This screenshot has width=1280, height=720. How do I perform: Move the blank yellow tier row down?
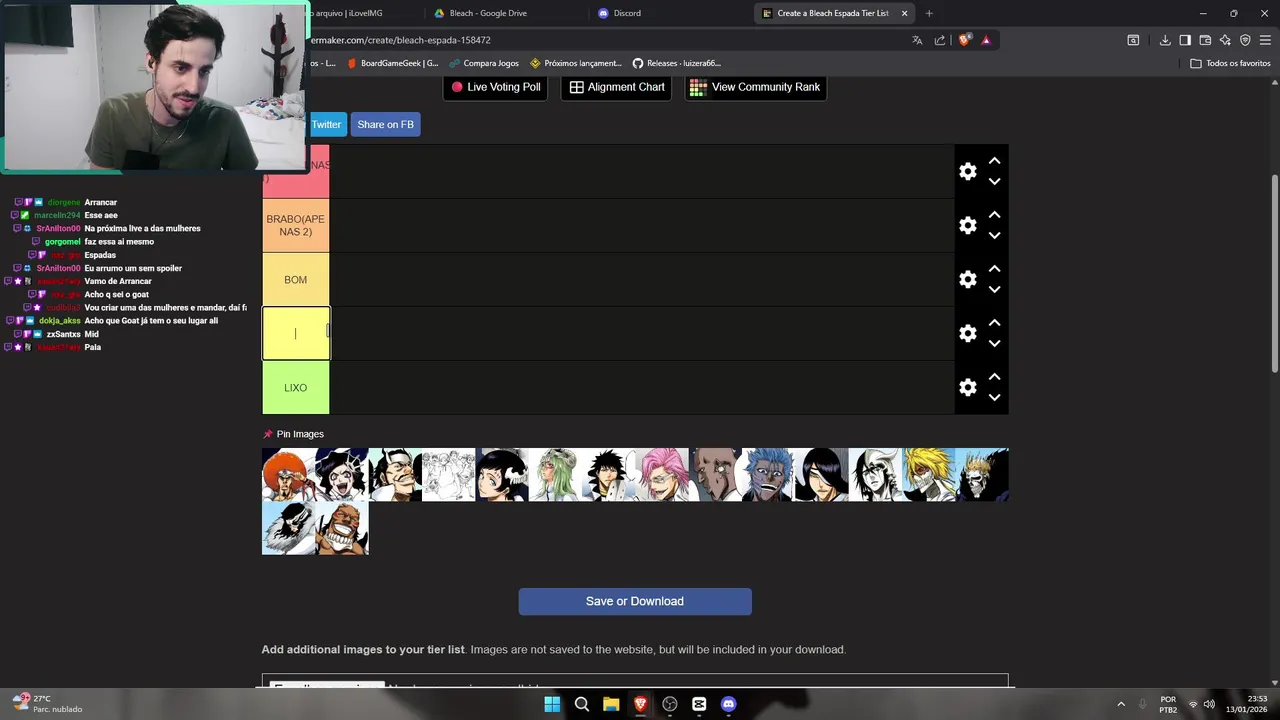(994, 344)
